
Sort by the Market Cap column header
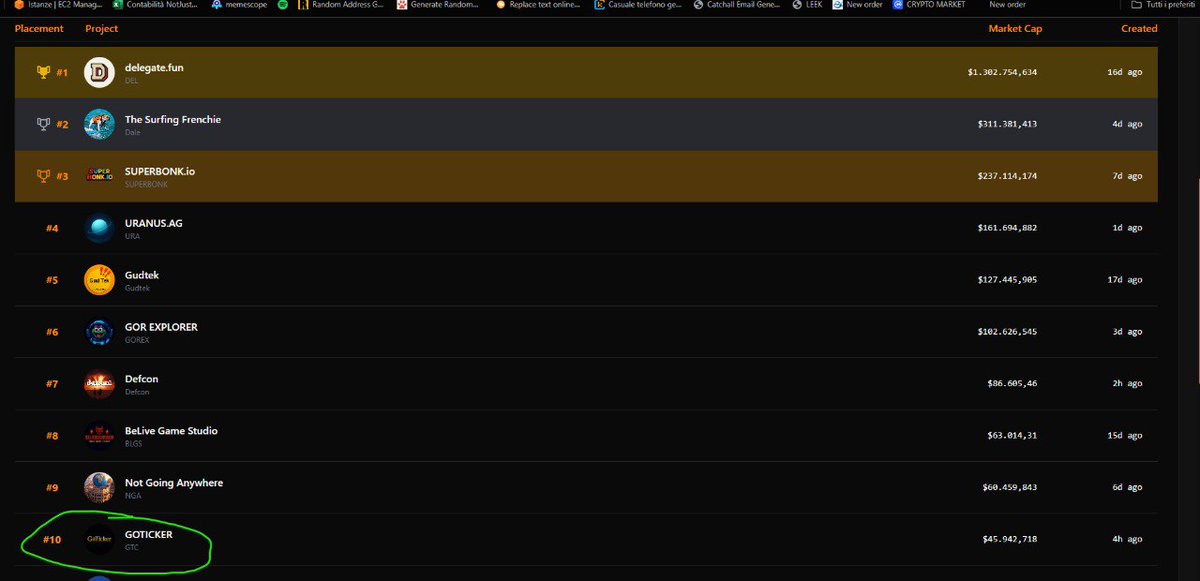click(x=1015, y=28)
